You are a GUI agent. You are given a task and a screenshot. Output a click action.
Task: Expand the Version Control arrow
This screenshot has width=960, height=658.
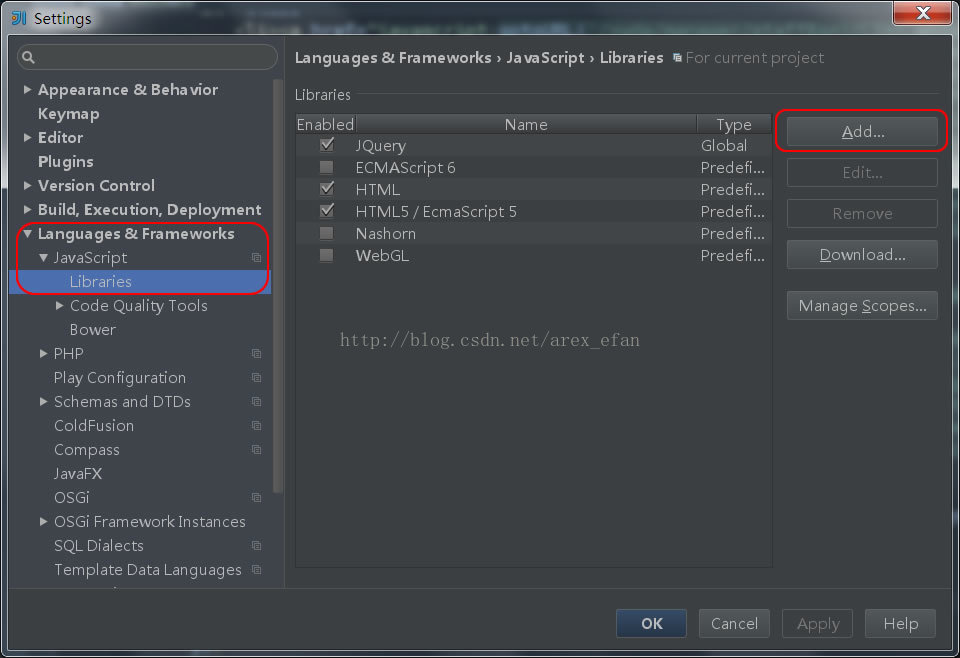click(x=28, y=185)
